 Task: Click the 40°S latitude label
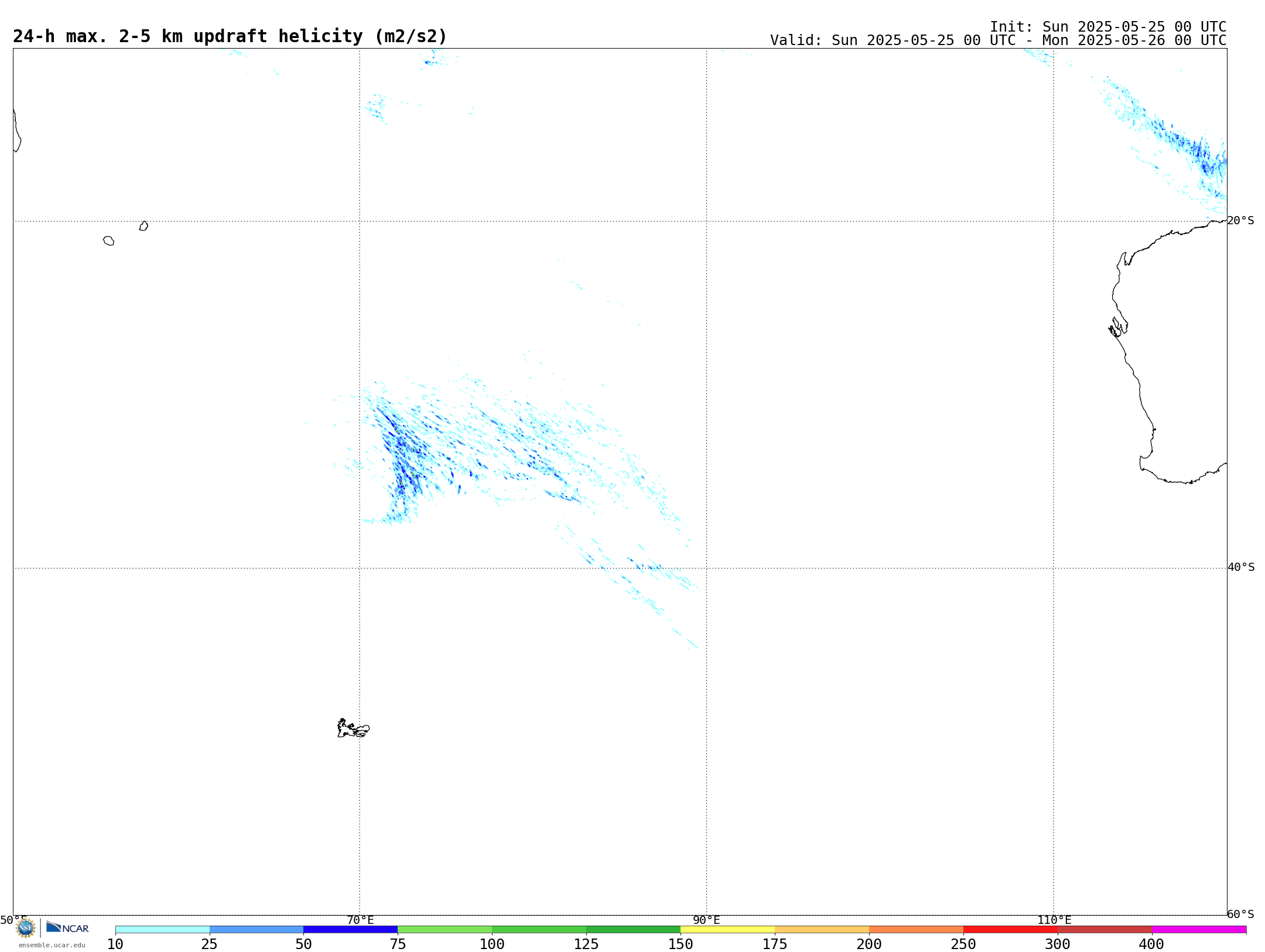(x=1241, y=567)
